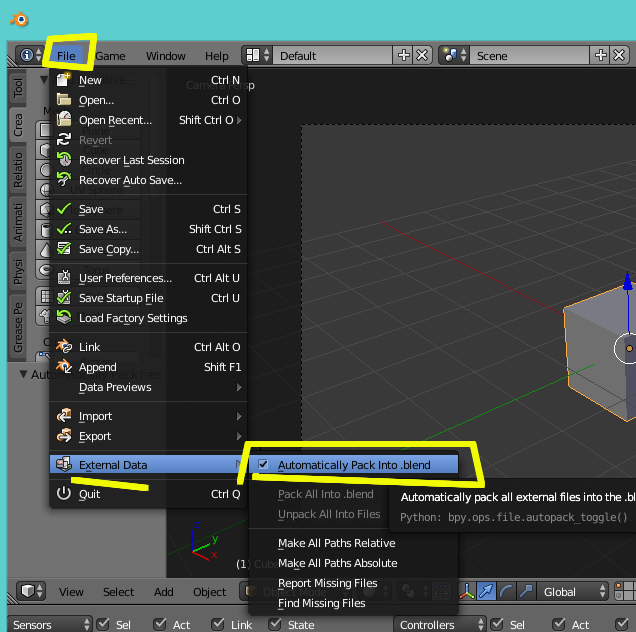Toggle the 3D manipulator axes icon
Screen dimensions: 636x632
pyautogui.click(x=467, y=591)
